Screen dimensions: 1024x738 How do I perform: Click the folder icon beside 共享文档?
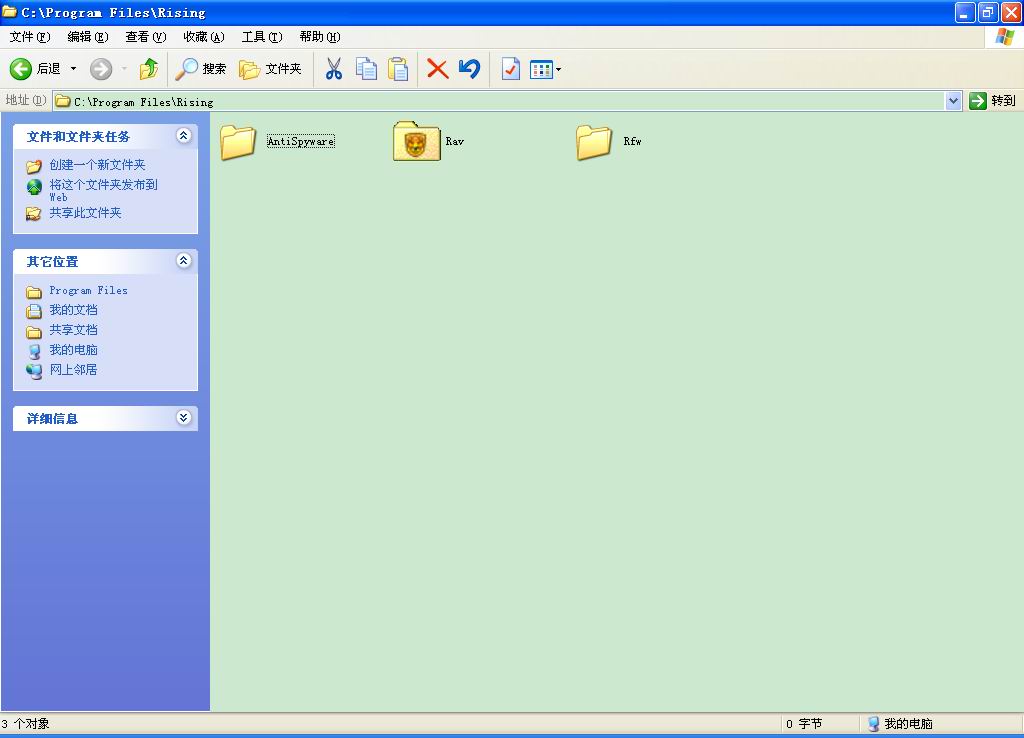click(34, 332)
